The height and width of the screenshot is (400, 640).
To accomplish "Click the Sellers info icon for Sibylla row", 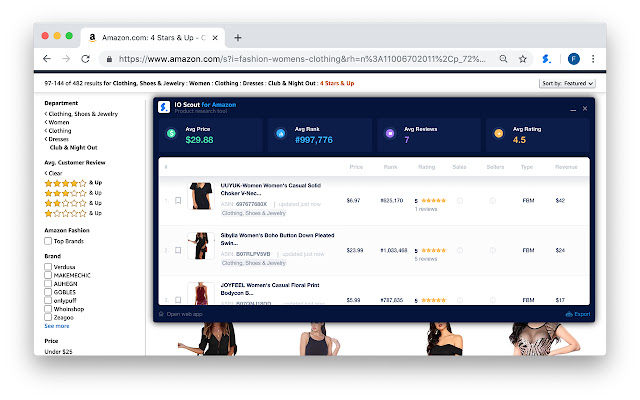I will (x=493, y=250).
